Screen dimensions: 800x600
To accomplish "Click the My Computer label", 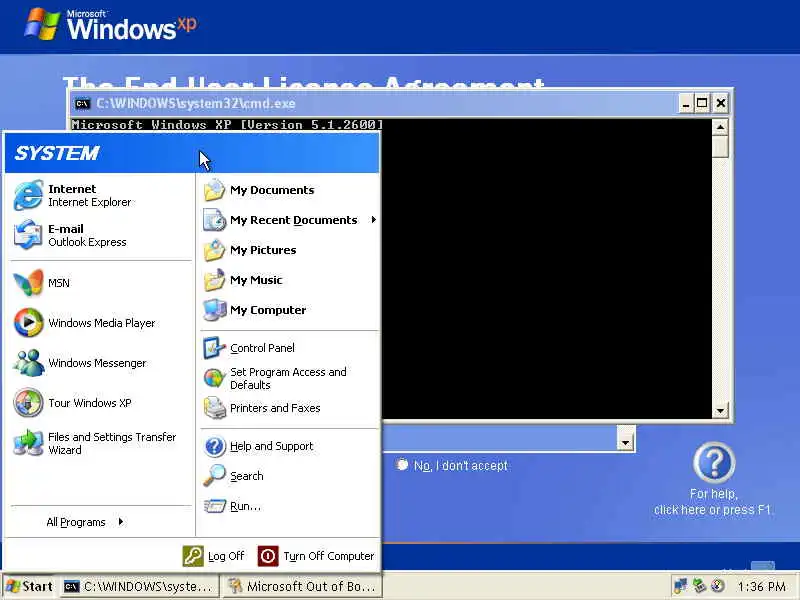I will coord(268,310).
